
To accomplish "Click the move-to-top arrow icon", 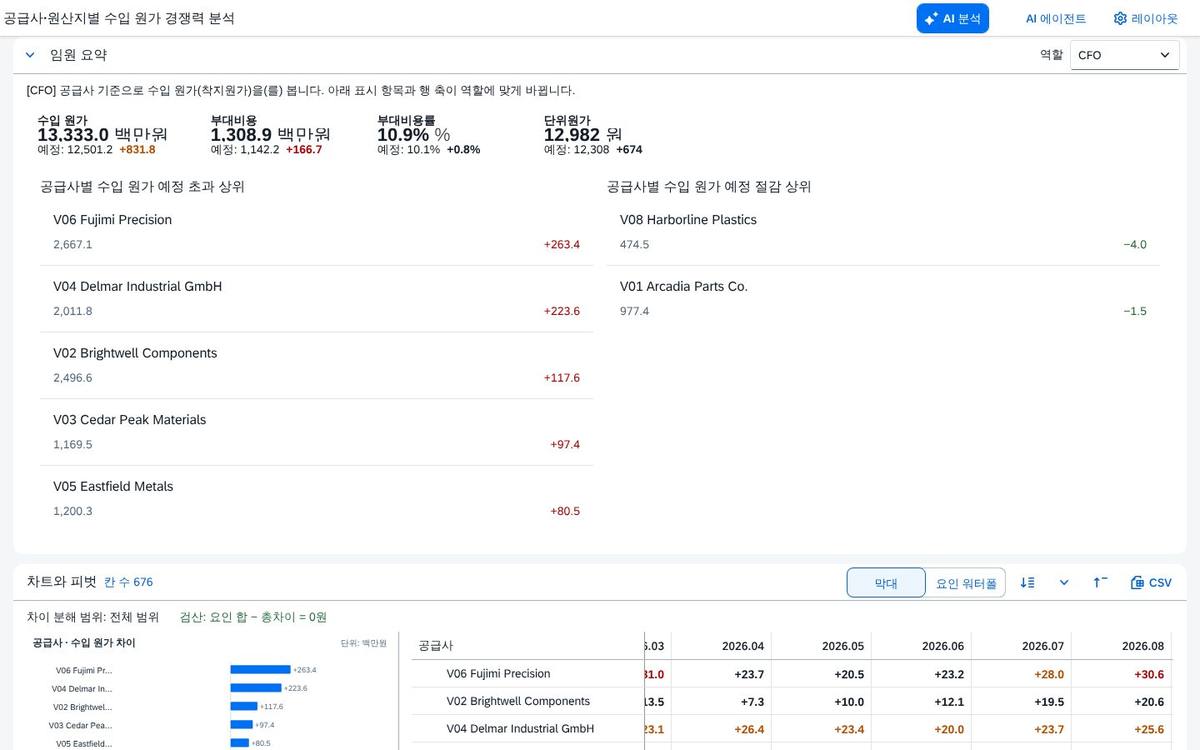I will click(1100, 582).
